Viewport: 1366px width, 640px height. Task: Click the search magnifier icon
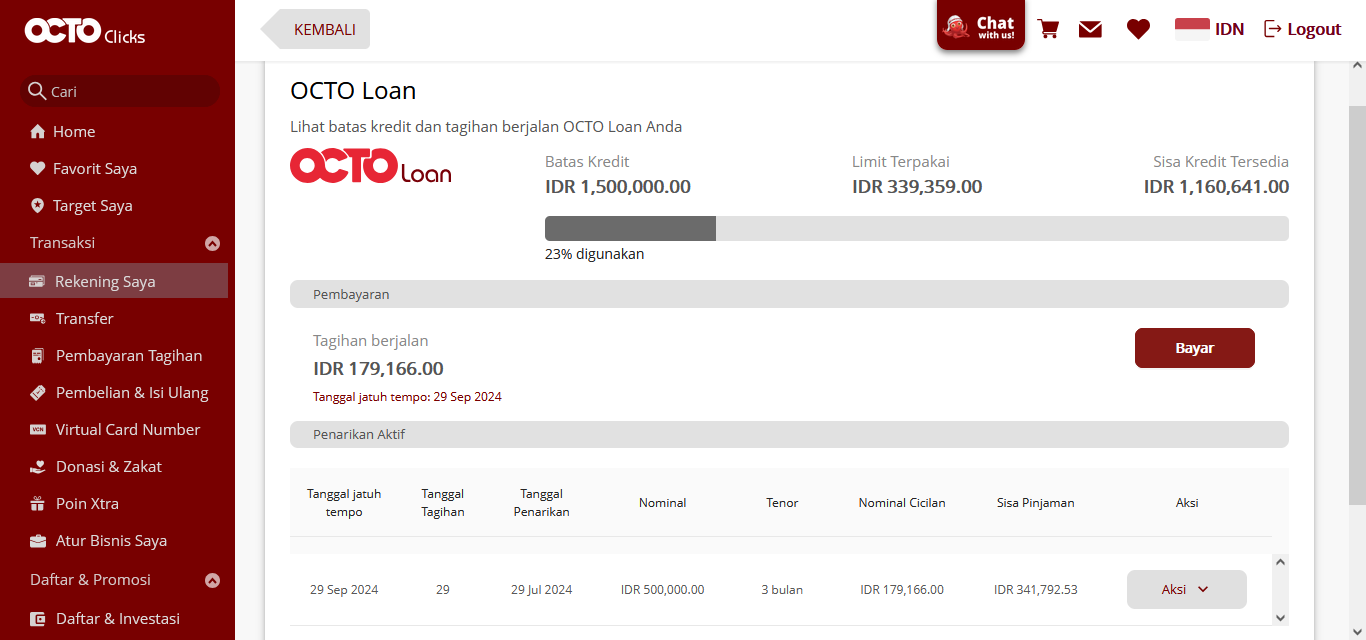pos(37,91)
